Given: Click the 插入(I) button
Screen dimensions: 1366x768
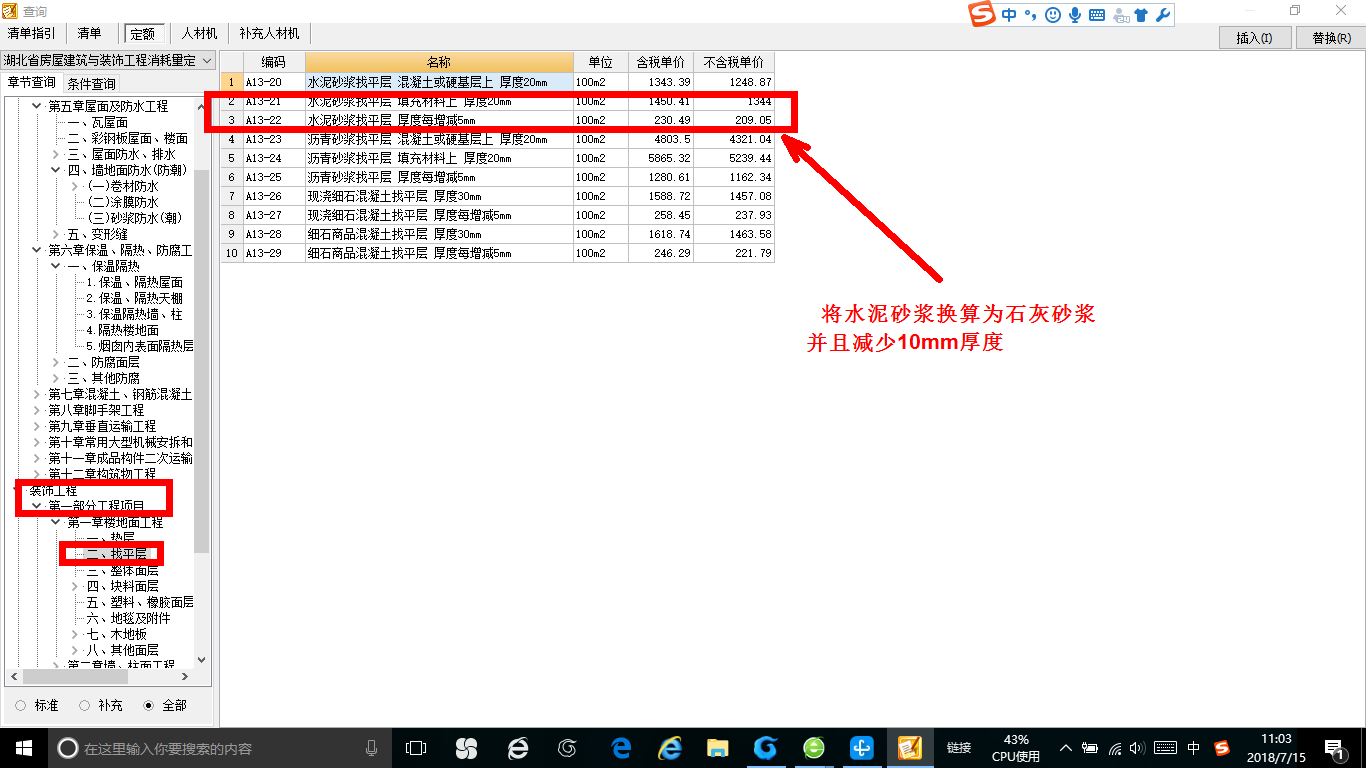Looking at the screenshot, I should 1254,38.
